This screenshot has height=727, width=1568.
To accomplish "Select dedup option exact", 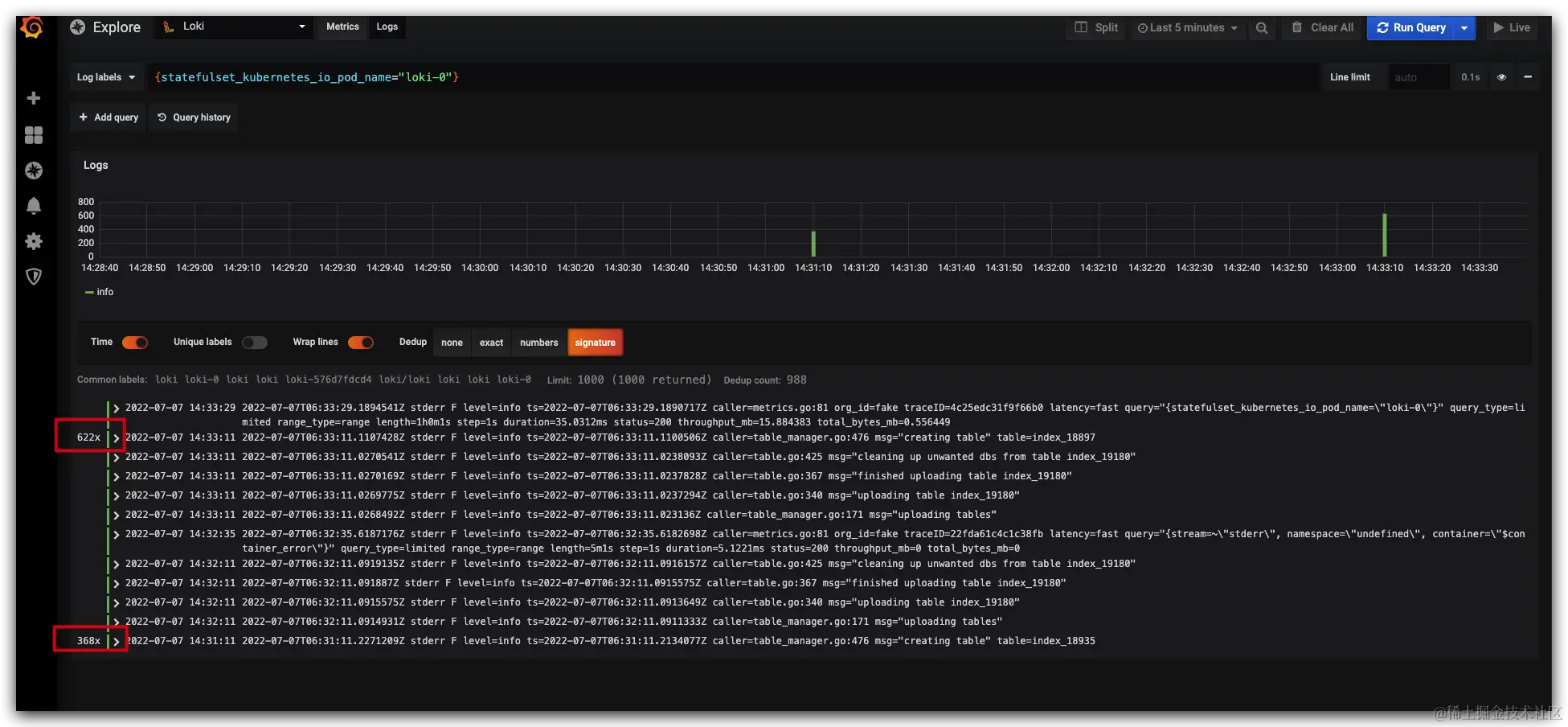I will 491,343.
